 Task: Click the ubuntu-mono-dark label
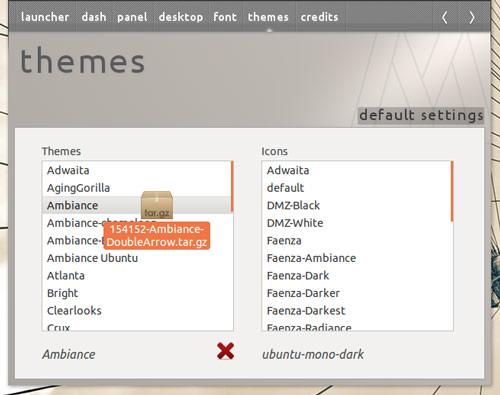point(313,354)
